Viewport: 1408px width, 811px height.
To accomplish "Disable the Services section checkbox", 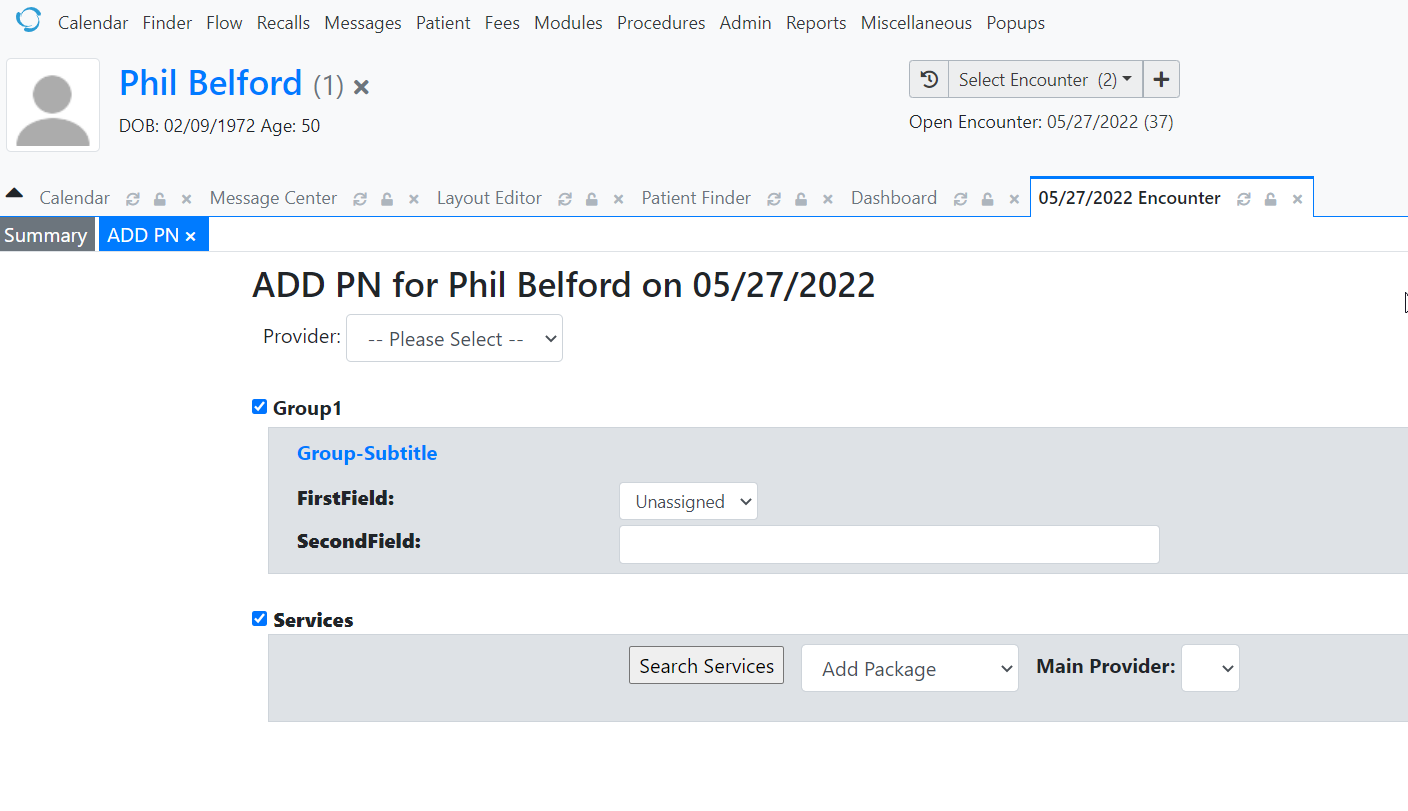I will 259,618.
